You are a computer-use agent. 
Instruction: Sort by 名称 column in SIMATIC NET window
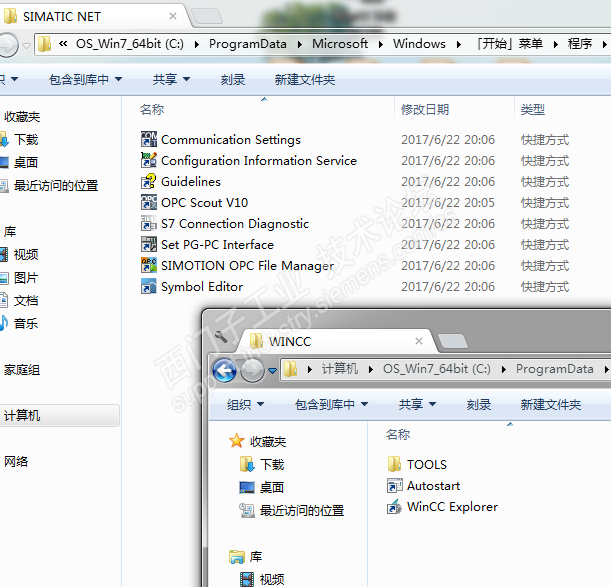click(152, 110)
